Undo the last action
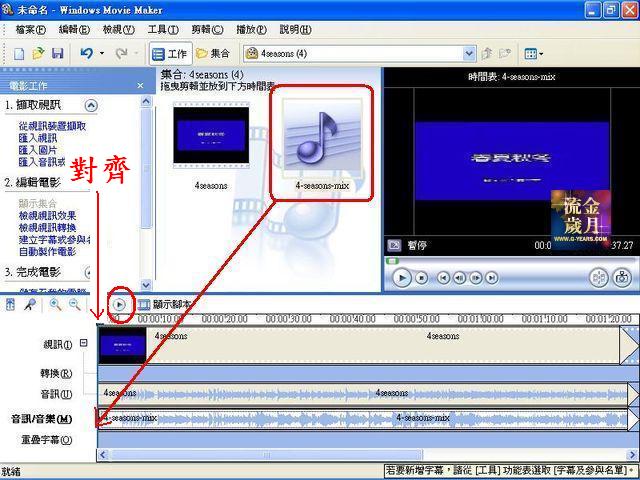The height and width of the screenshot is (480, 640). coord(87,53)
